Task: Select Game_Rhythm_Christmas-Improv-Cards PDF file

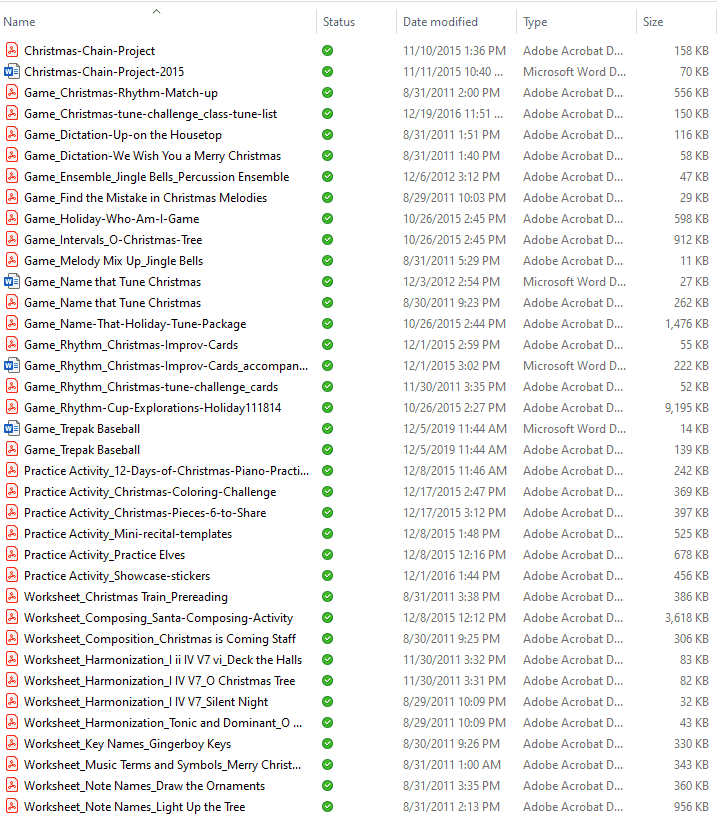Action: (131, 345)
